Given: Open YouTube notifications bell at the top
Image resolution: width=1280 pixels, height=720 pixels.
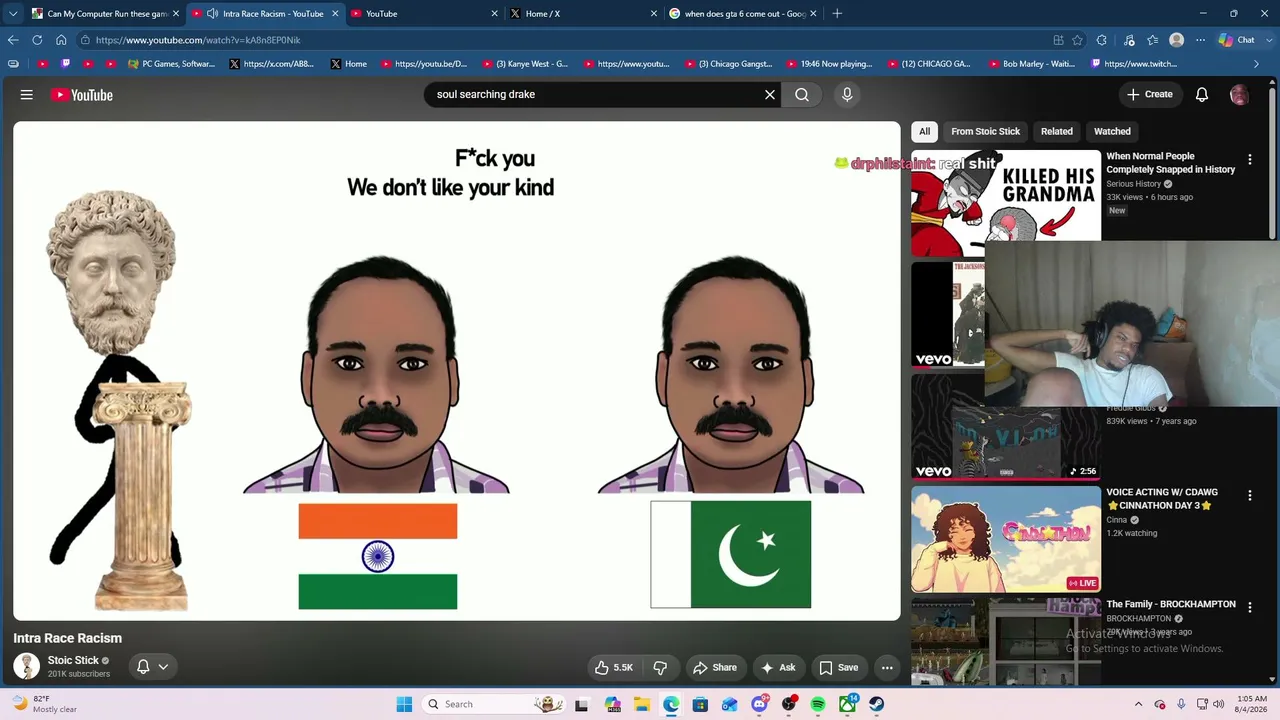Looking at the screenshot, I should click(x=1202, y=94).
